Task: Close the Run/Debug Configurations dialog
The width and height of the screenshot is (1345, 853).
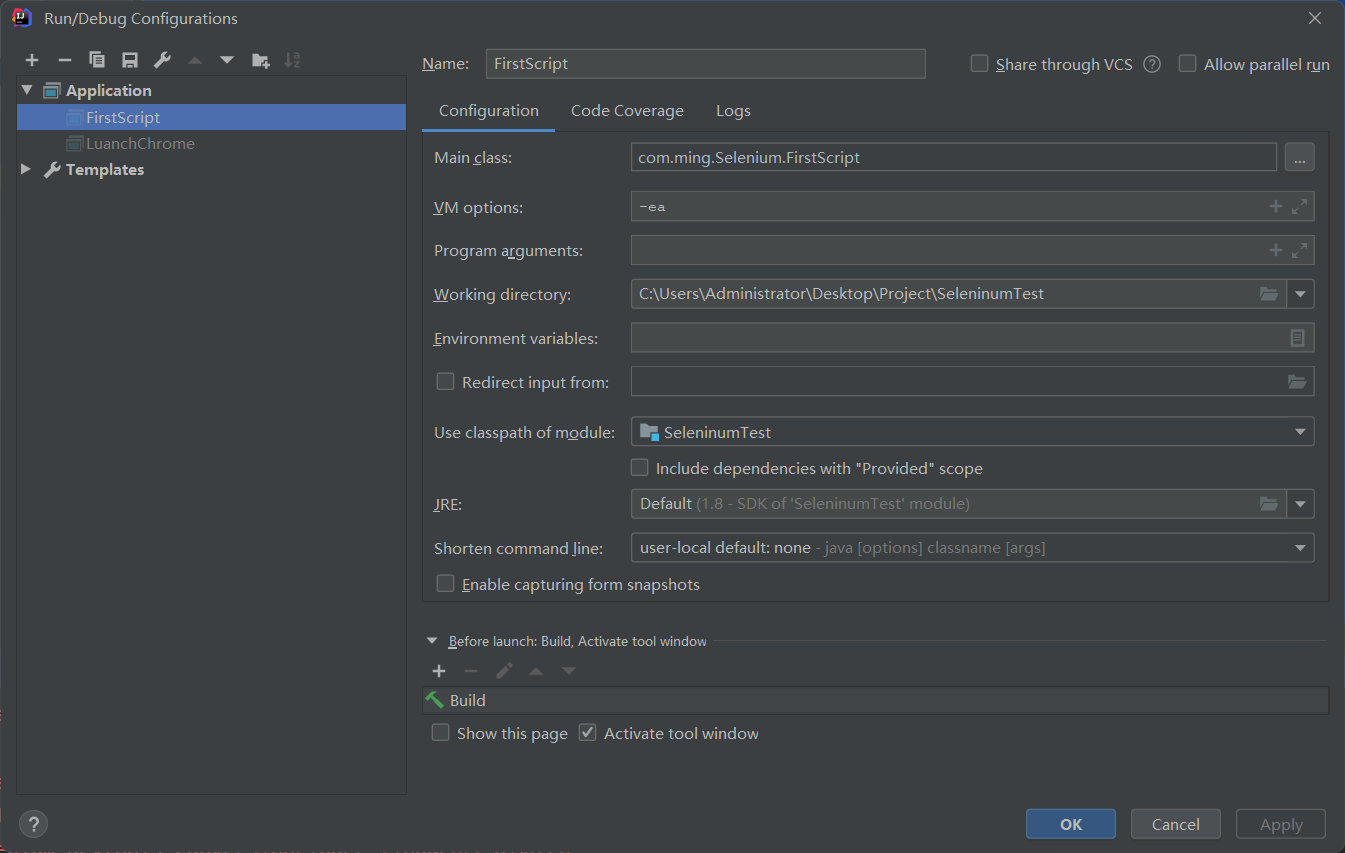Action: (x=1315, y=18)
